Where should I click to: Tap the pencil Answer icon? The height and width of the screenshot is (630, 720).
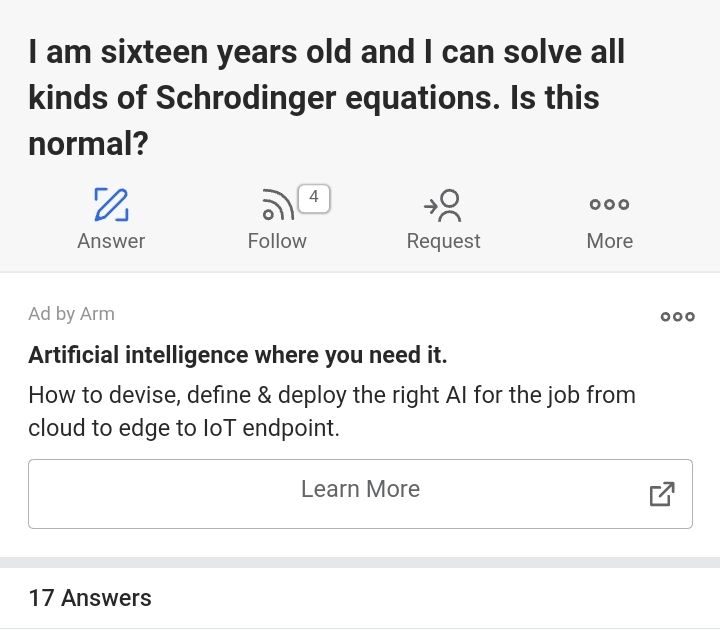point(111,204)
